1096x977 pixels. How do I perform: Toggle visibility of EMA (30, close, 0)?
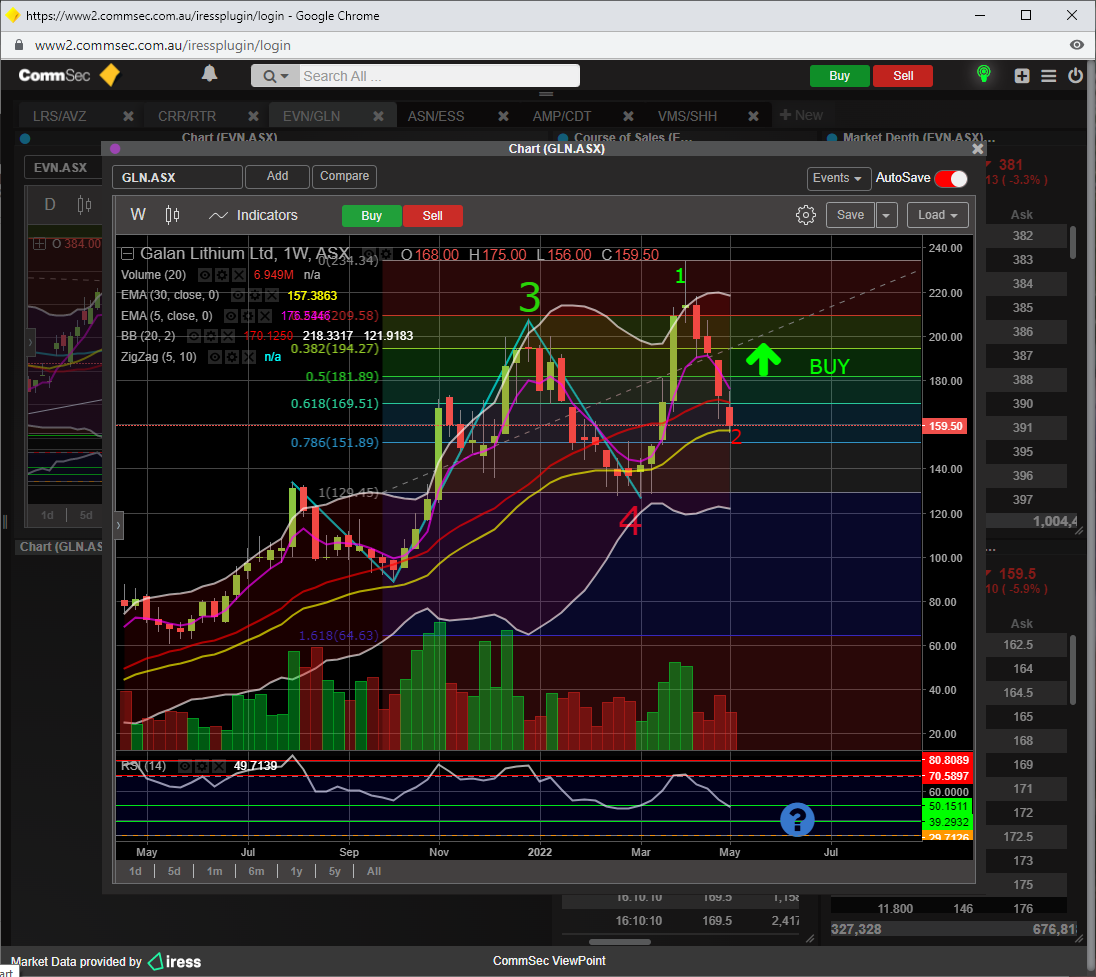tap(238, 295)
